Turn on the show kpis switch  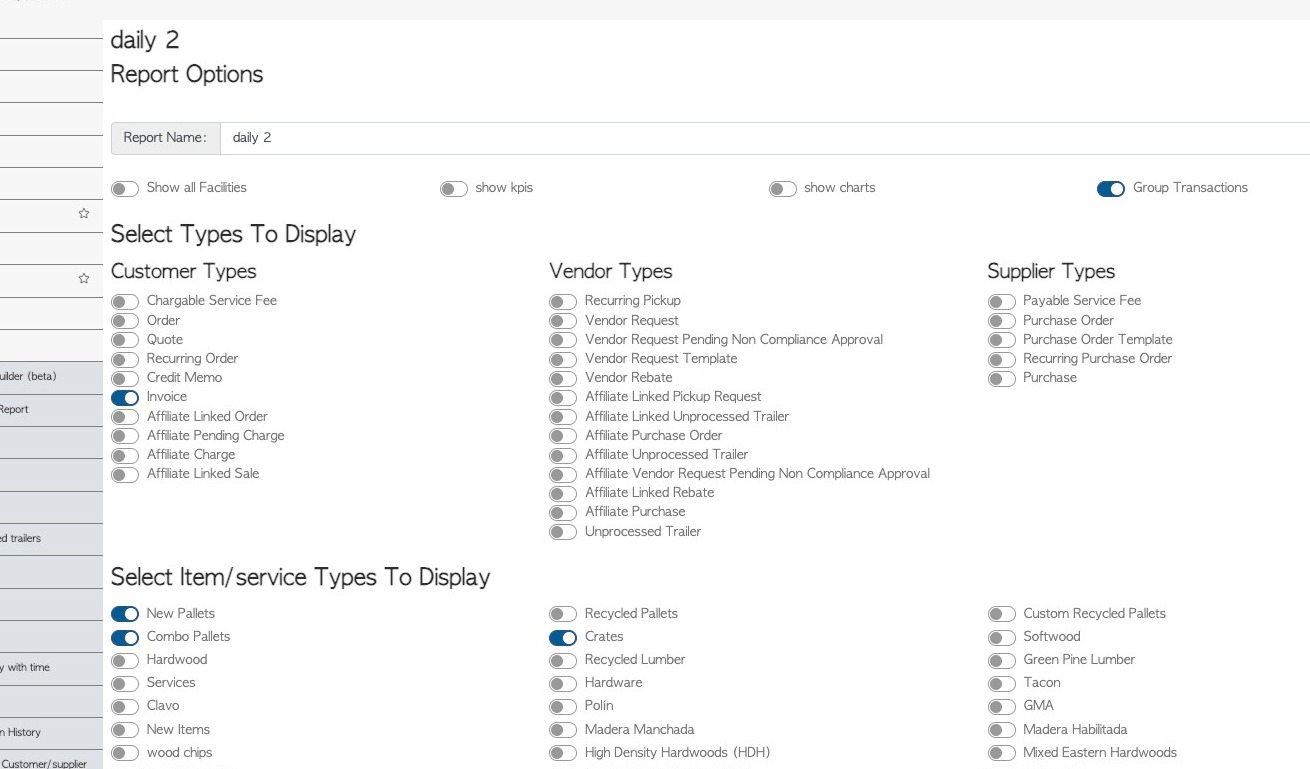tap(454, 189)
